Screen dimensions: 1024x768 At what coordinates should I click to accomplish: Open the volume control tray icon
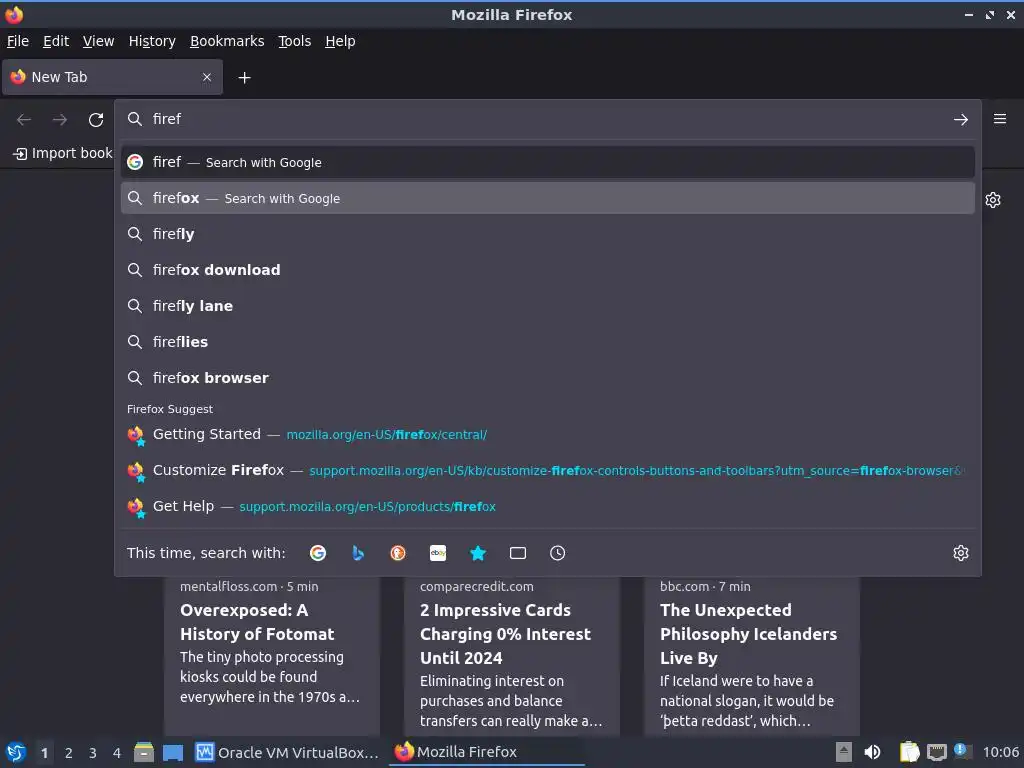click(872, 752)
